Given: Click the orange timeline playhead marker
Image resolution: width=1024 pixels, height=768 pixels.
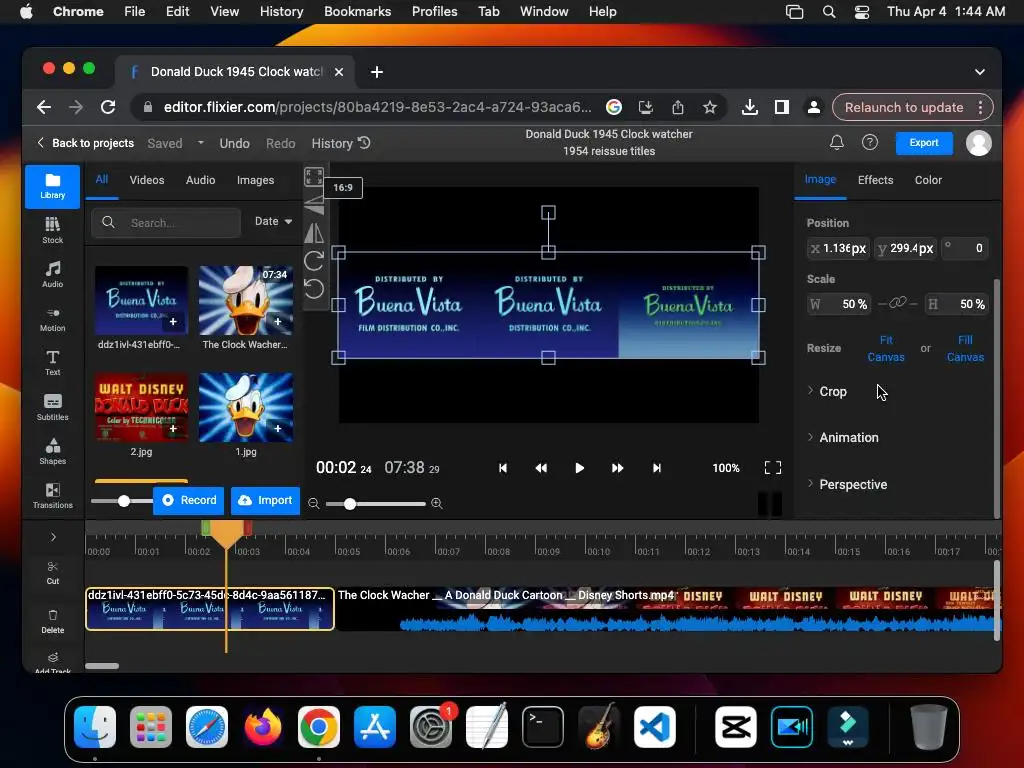Looking at the screenshot, I should [227, 534].
